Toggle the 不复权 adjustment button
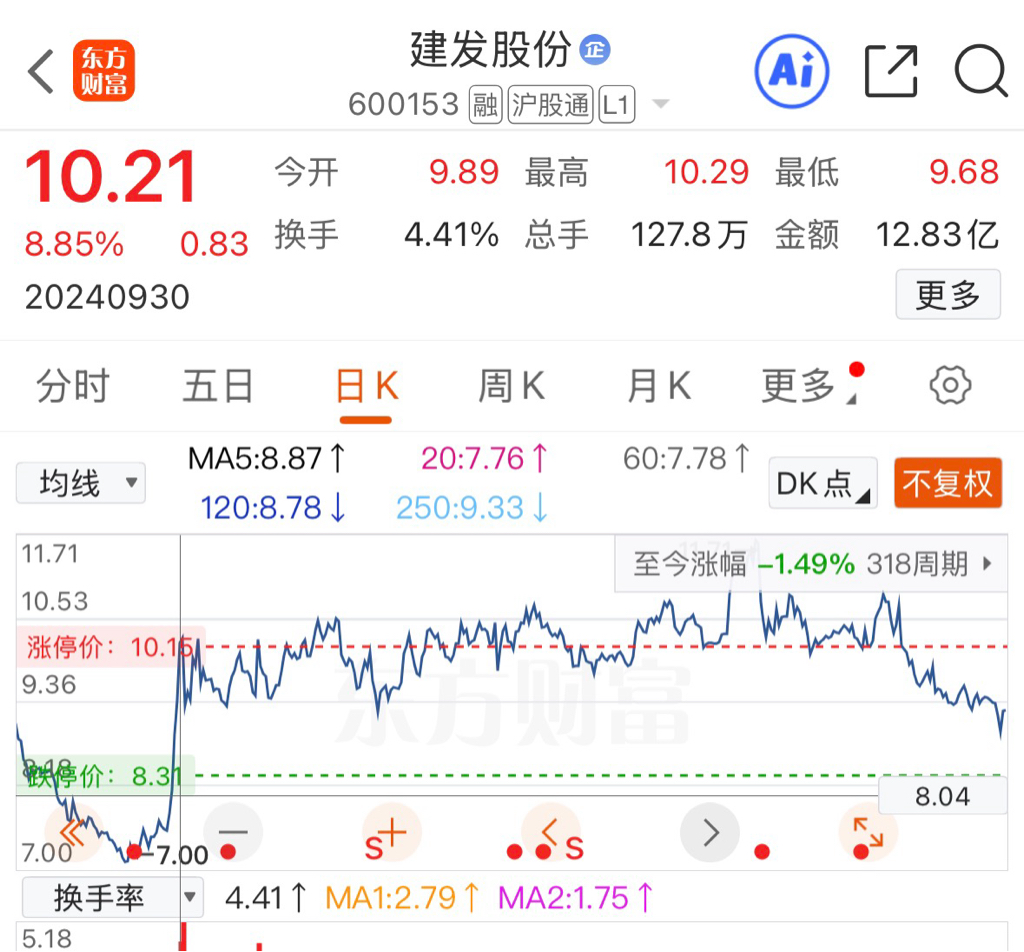 click(x=948, y=484)
